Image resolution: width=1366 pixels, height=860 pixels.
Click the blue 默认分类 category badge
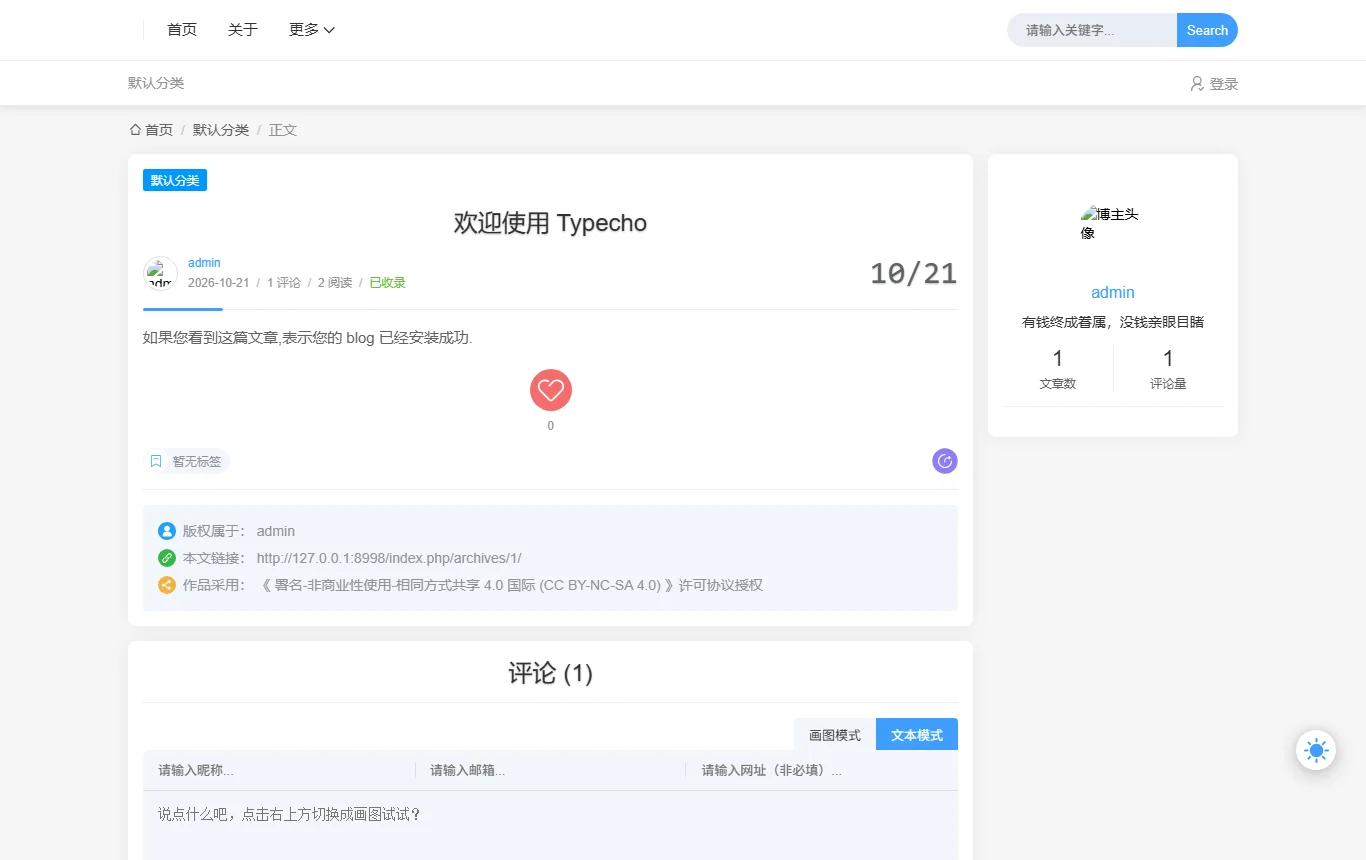point(175,180)
